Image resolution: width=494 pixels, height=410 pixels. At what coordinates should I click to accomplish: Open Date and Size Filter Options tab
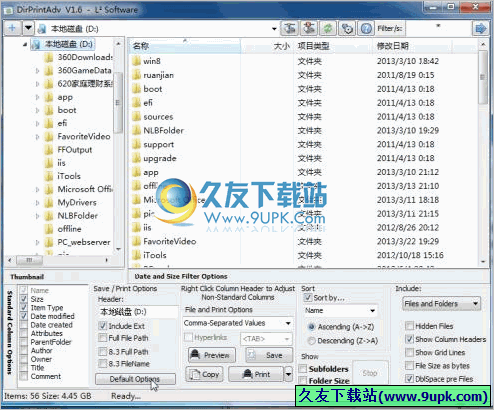(x=181, y=276)
